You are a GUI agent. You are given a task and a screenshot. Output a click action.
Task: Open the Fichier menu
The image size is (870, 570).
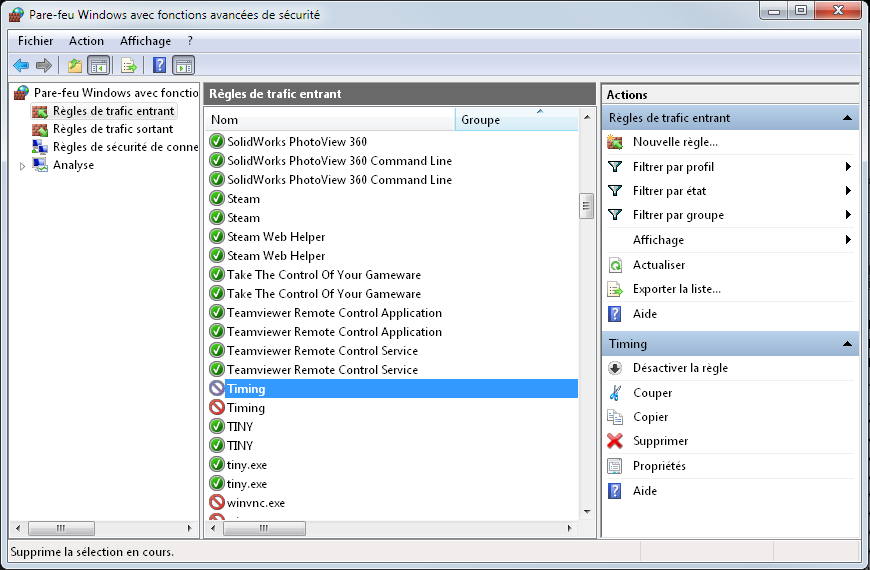(x=36, y=41)
